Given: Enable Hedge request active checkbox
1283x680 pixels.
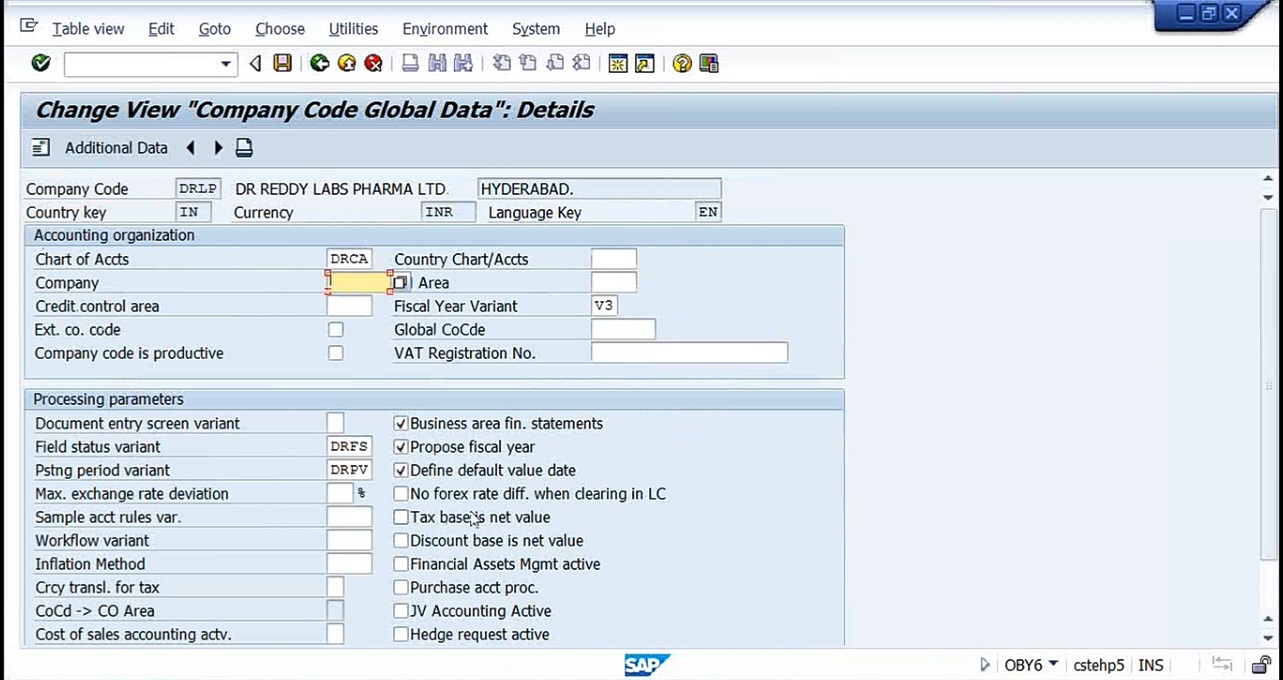Looking at the screenshot, I should click(x=401, y=634).
